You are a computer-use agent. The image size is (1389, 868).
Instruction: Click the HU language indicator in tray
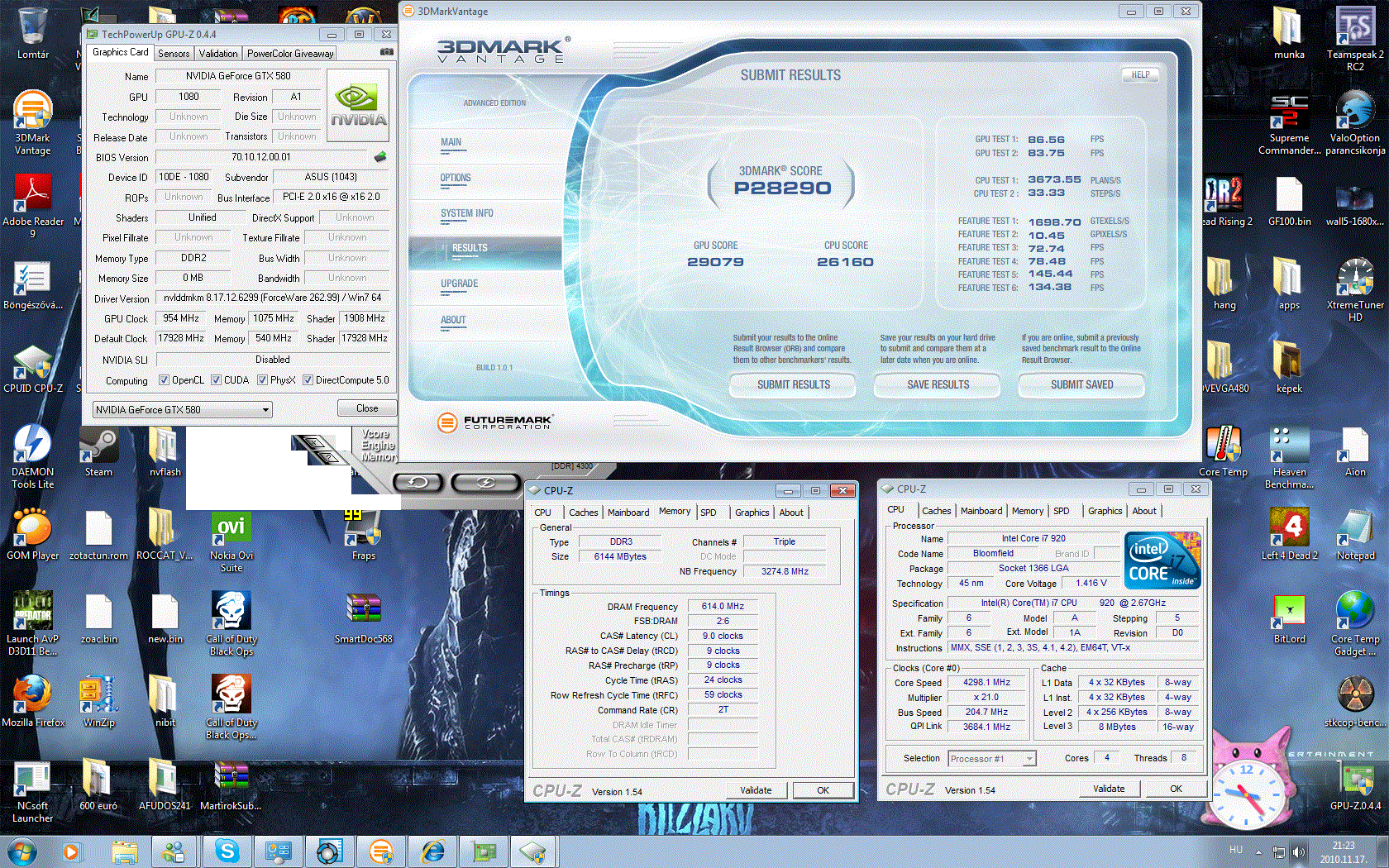tap(1236, 850)
